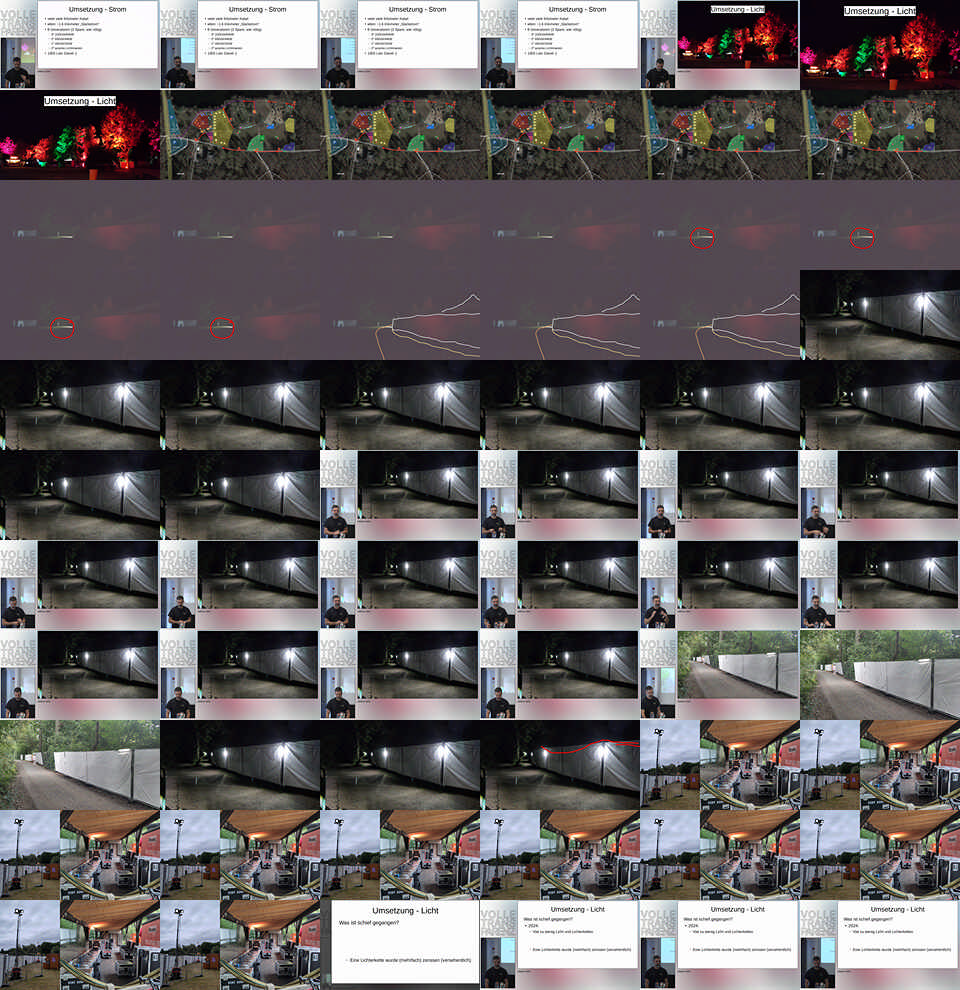The width and height of the screenshot is (960, 990).
Task: Click the last full-frame daytime fence photo
Action: [x=80, y=765]
